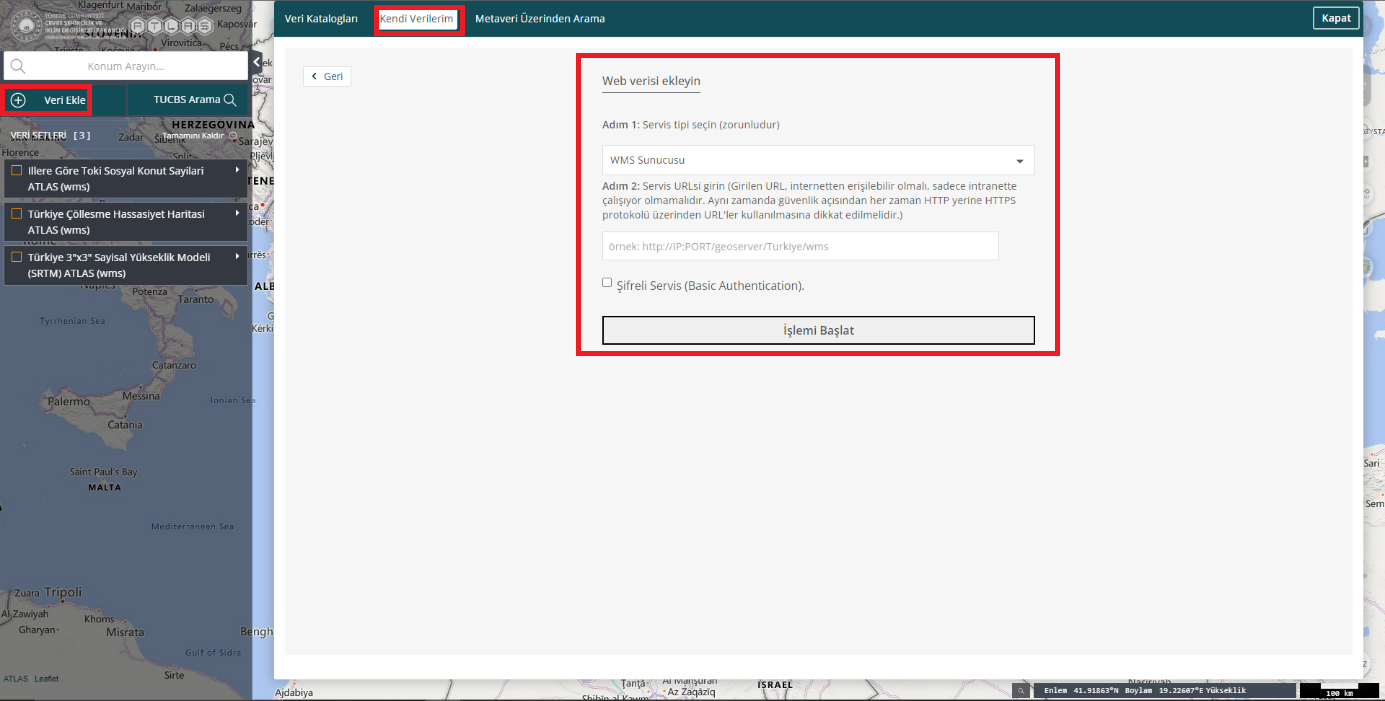Click the coordinate search icon in the status bar
Image resolution: width=1385 pixels, height=701 pixels.
pos(1020,691)
